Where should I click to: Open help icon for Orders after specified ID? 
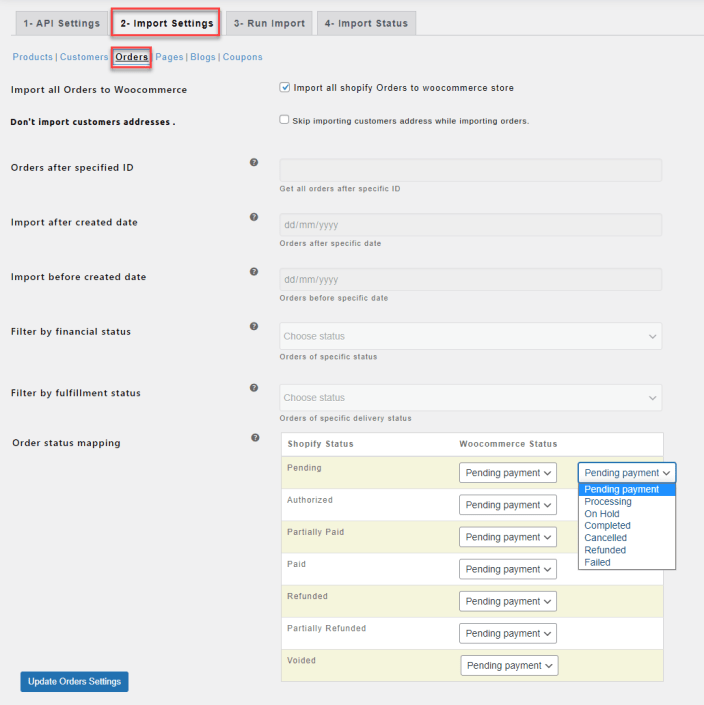pos(254,162)
